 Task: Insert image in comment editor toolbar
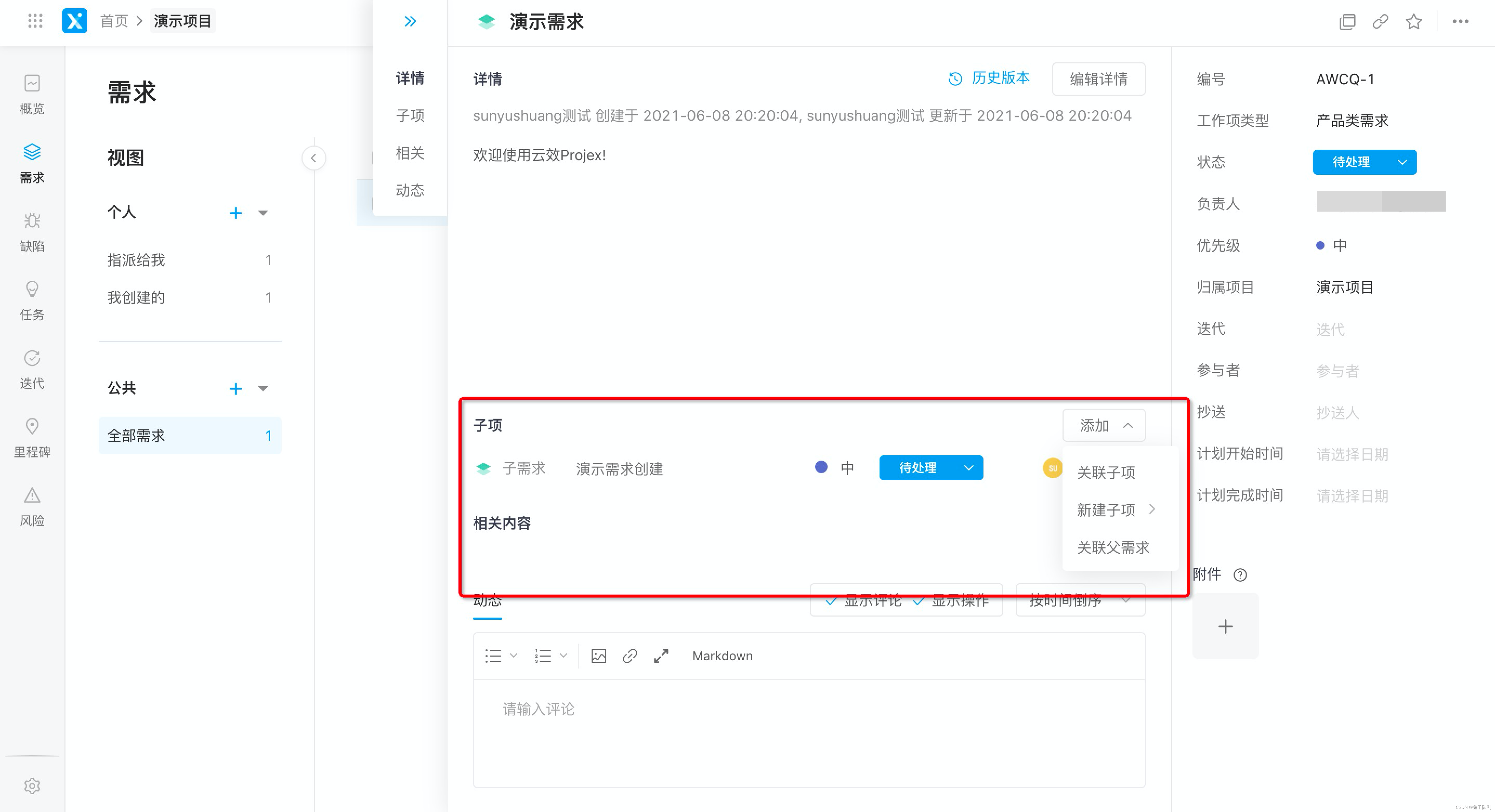point(598,656)
